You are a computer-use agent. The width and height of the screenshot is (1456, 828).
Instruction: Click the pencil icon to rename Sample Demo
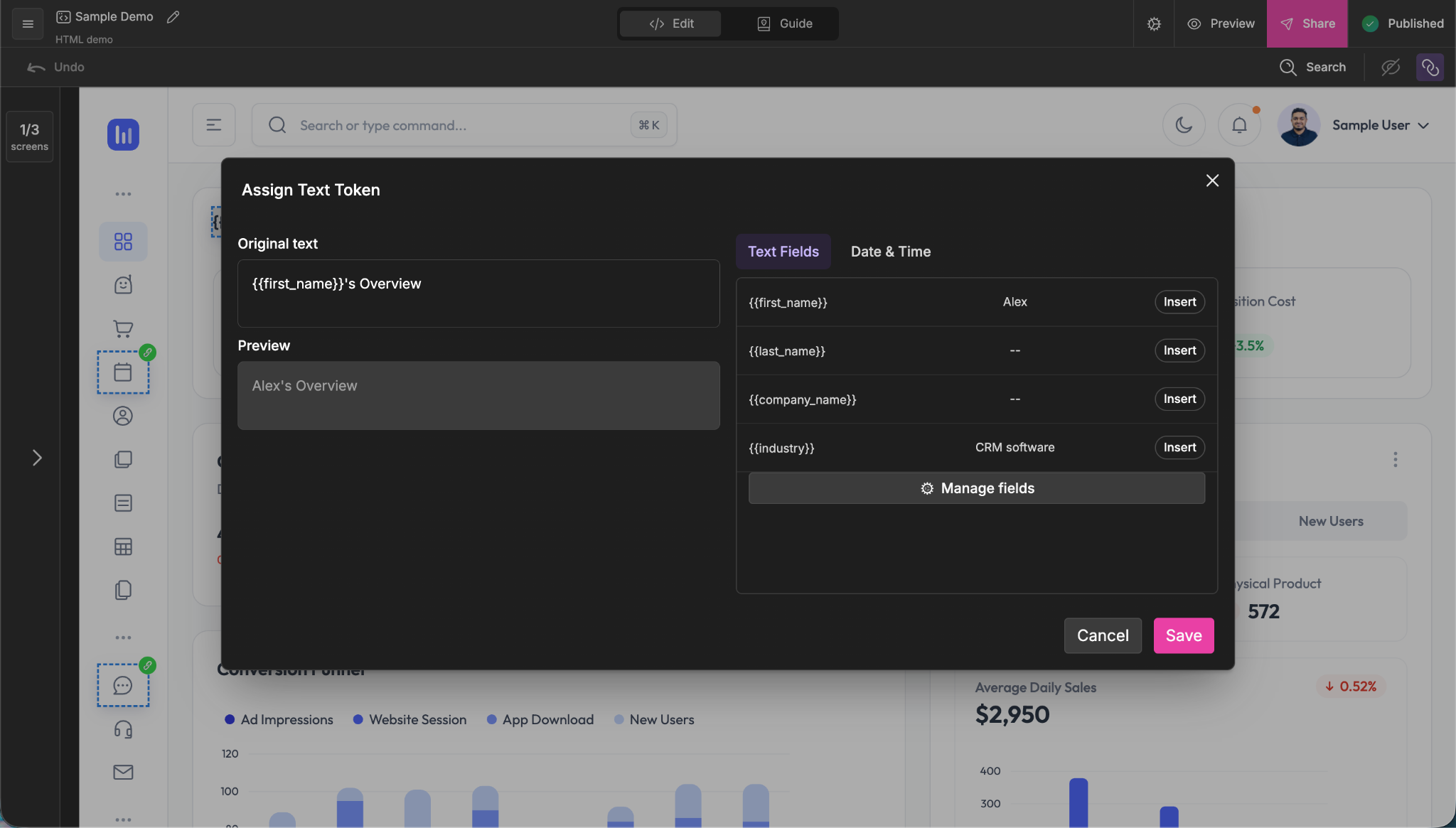[173, 16]
